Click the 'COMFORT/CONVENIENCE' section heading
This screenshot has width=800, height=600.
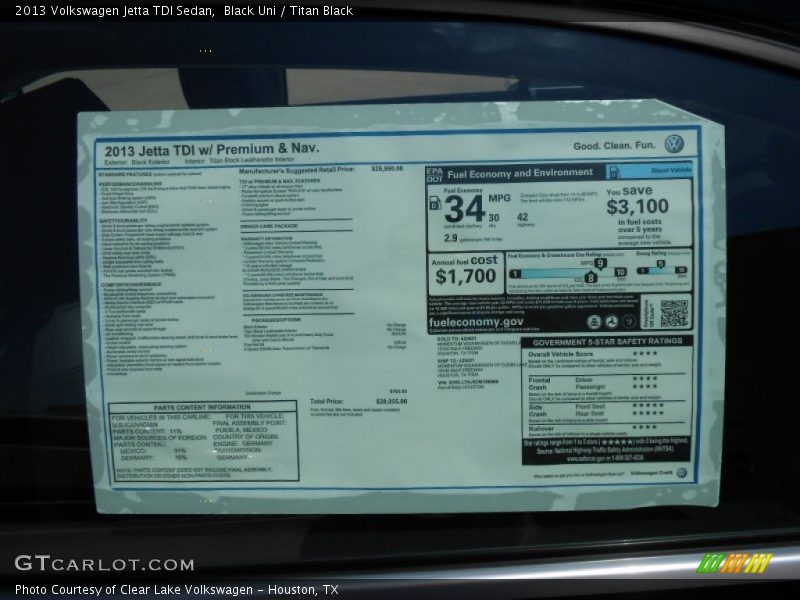click(x=131, y=285)
